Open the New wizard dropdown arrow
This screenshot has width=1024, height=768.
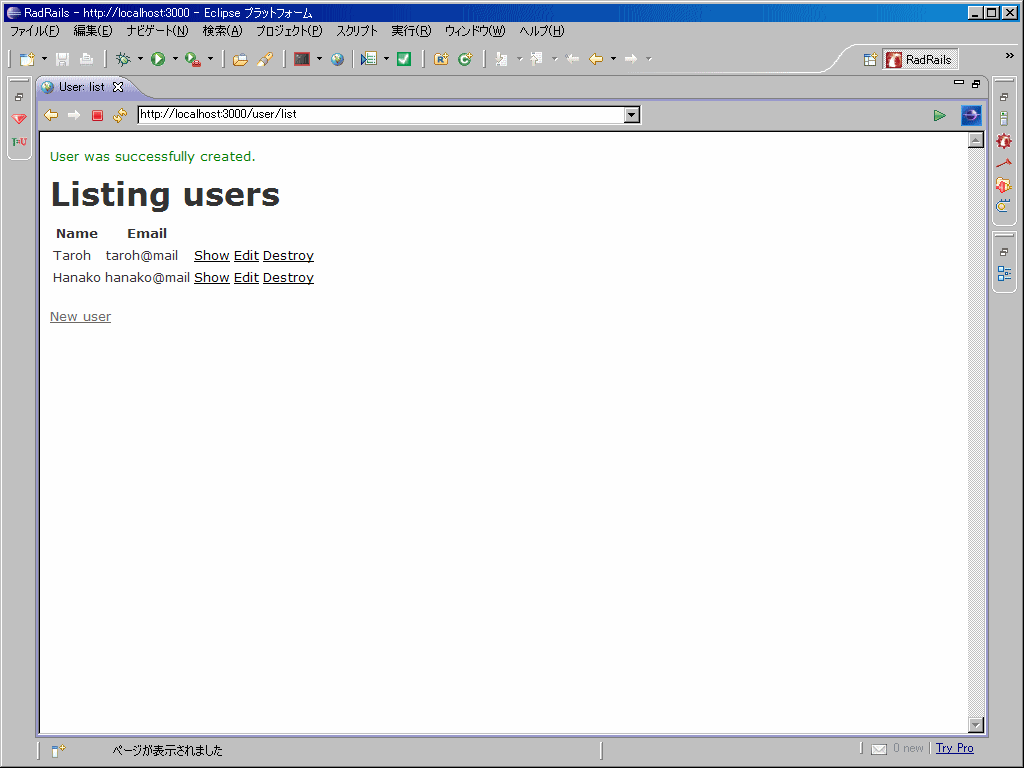pos(44,59)
